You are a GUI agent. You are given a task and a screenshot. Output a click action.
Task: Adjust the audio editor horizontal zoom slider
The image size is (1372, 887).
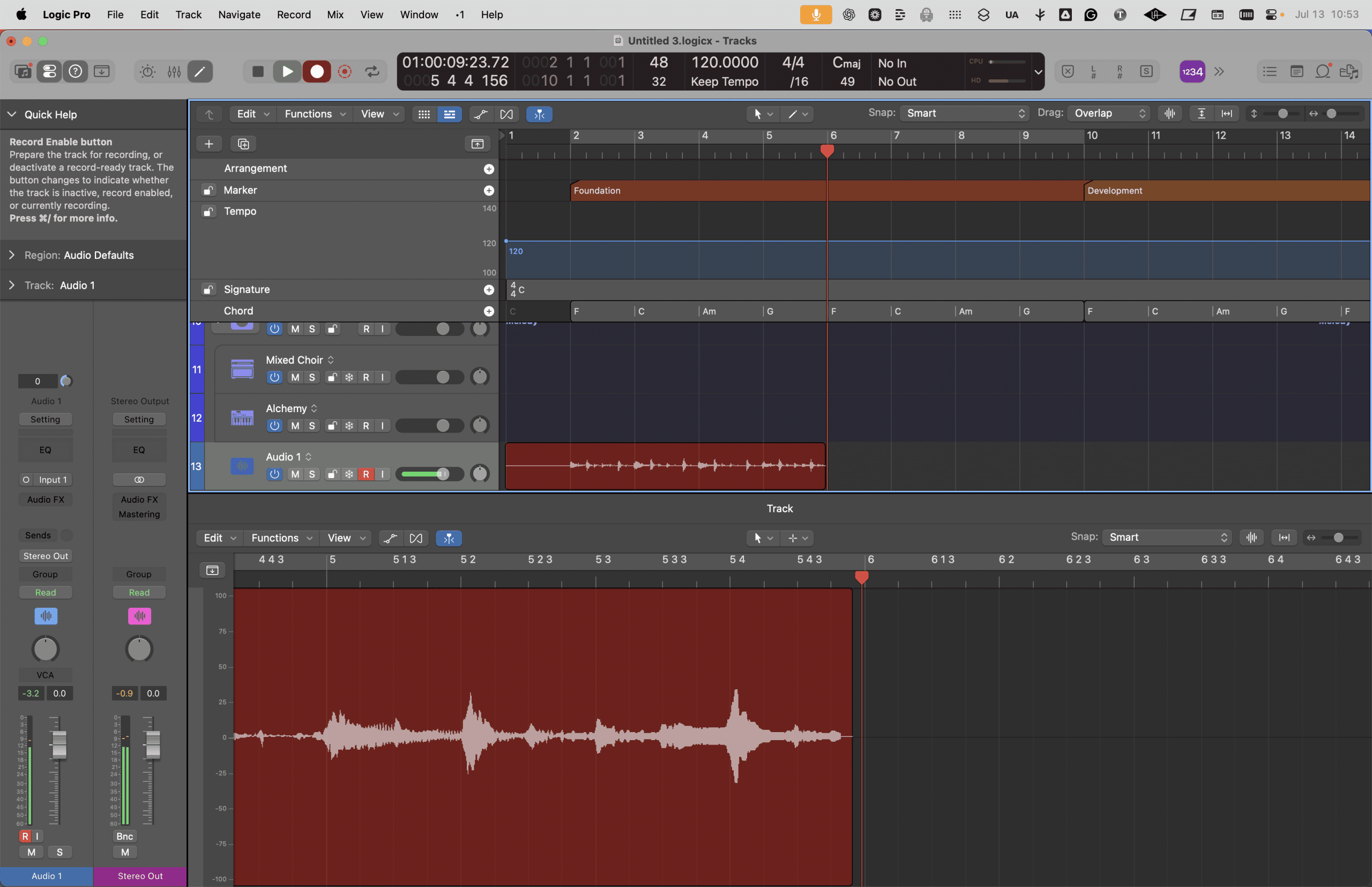[x=1338, y=538]
